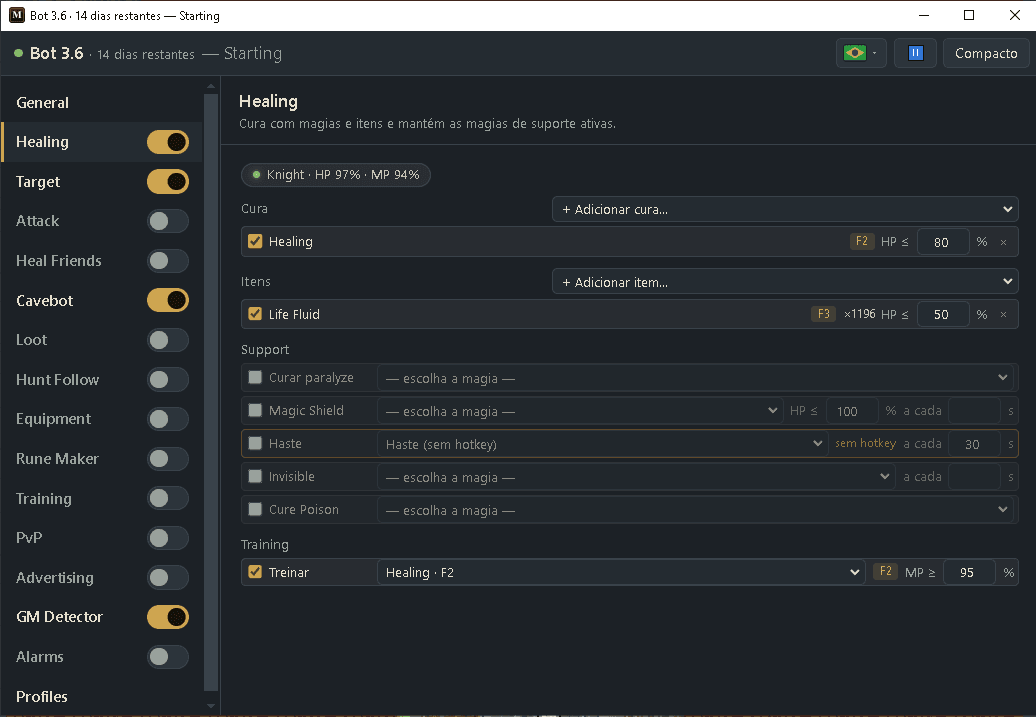
Task: Uncheck the Life Fluid checkbox
Action: (x=255, y=314)
